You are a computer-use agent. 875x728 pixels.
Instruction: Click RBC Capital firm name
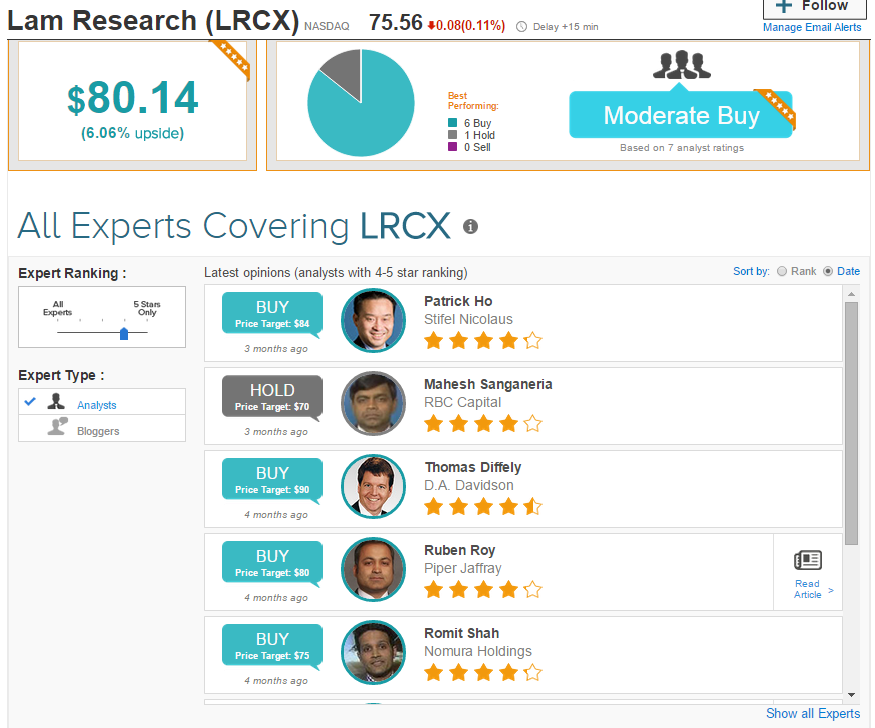point(463,402)
